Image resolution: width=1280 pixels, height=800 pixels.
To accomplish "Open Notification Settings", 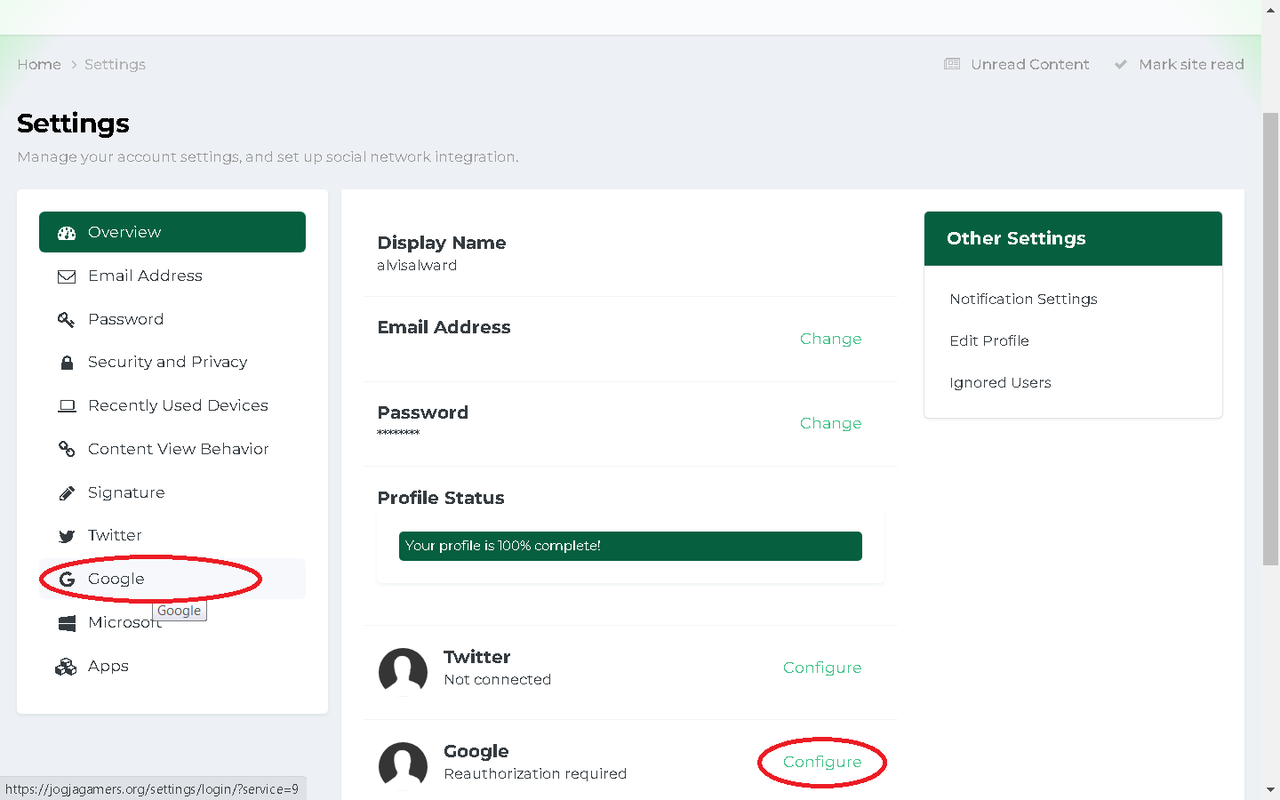I will click(x=1023, y=299).
